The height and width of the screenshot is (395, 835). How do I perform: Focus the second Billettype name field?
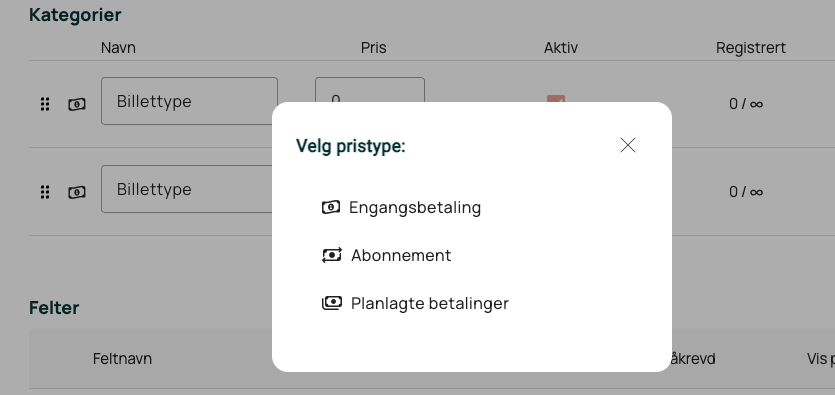tap(187, 189)
